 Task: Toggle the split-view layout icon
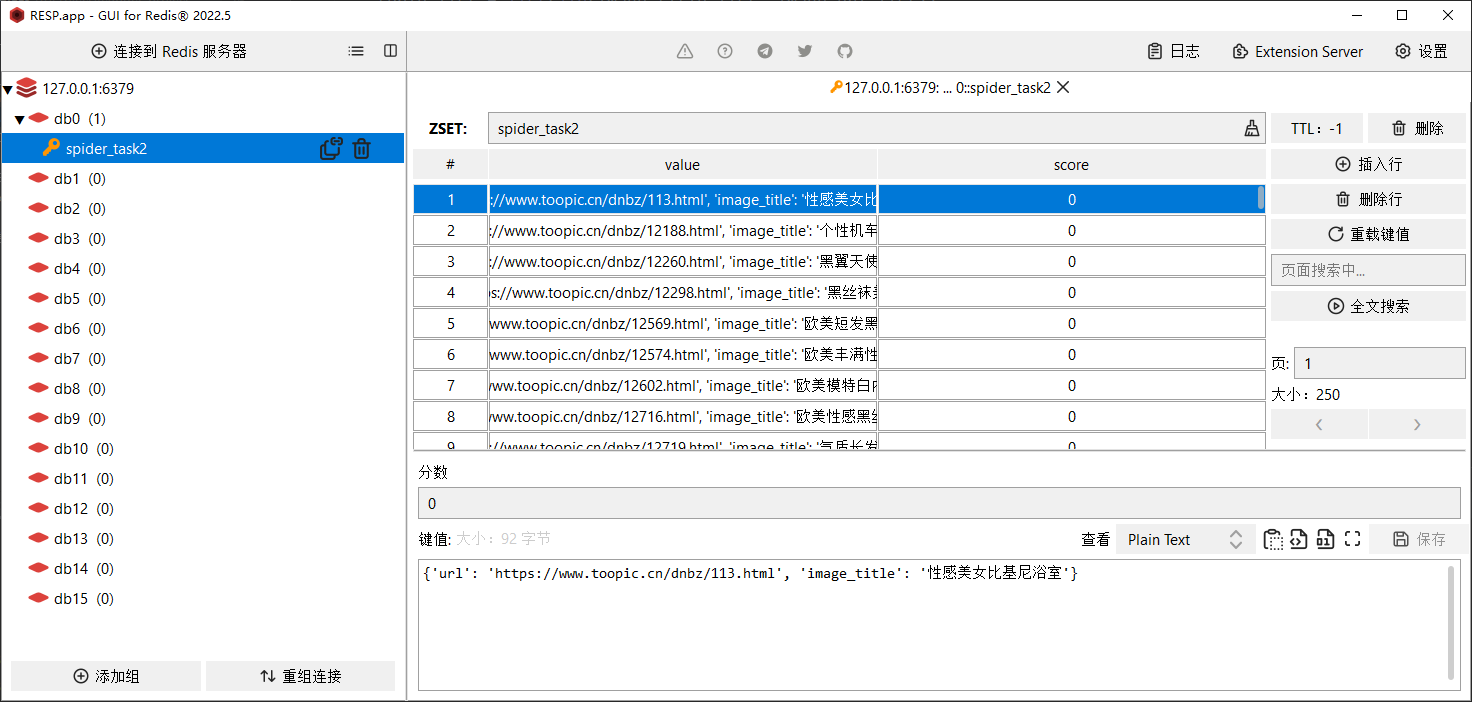point(389,51)
